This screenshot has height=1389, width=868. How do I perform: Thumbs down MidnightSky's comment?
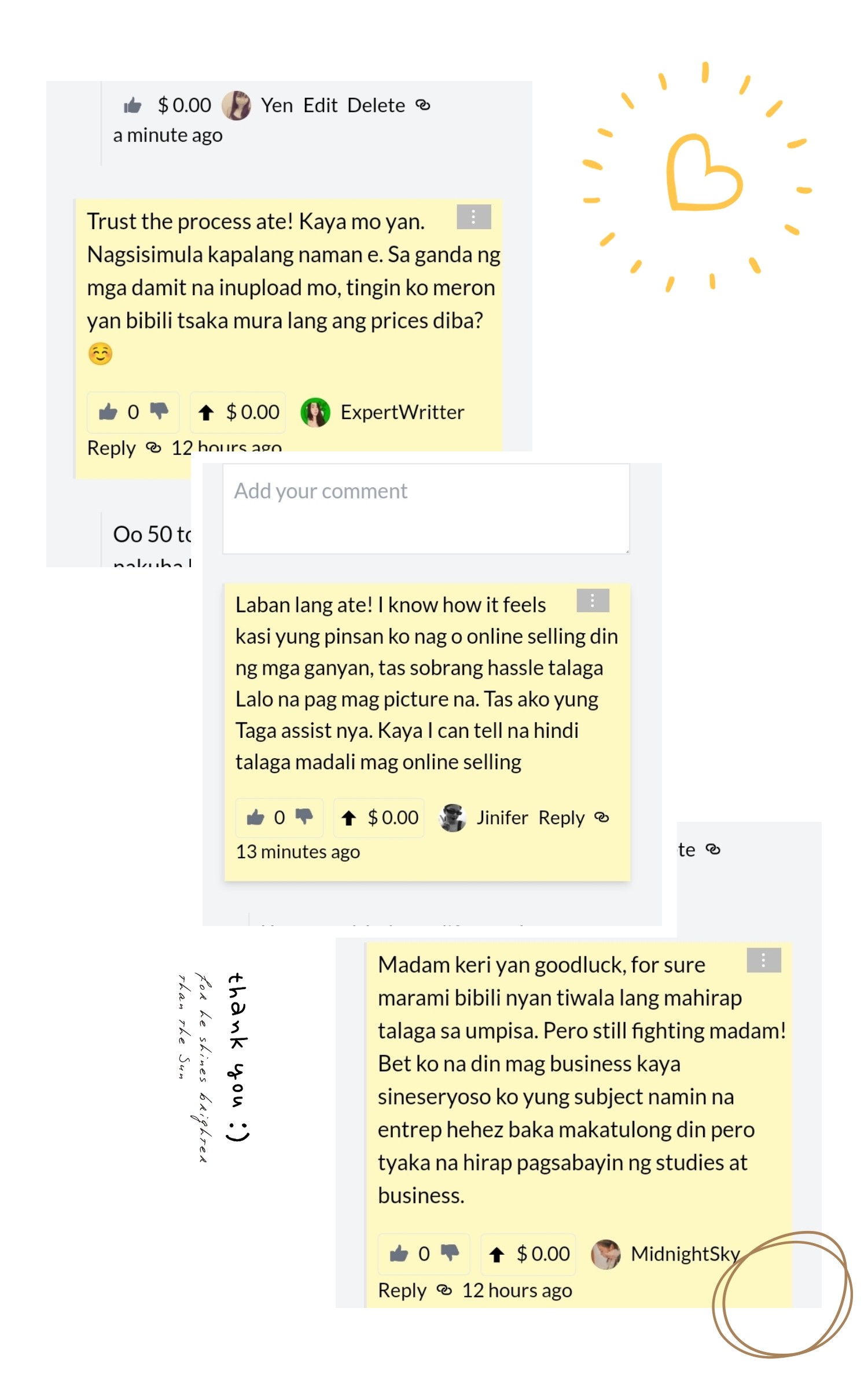coord(450,1253)
